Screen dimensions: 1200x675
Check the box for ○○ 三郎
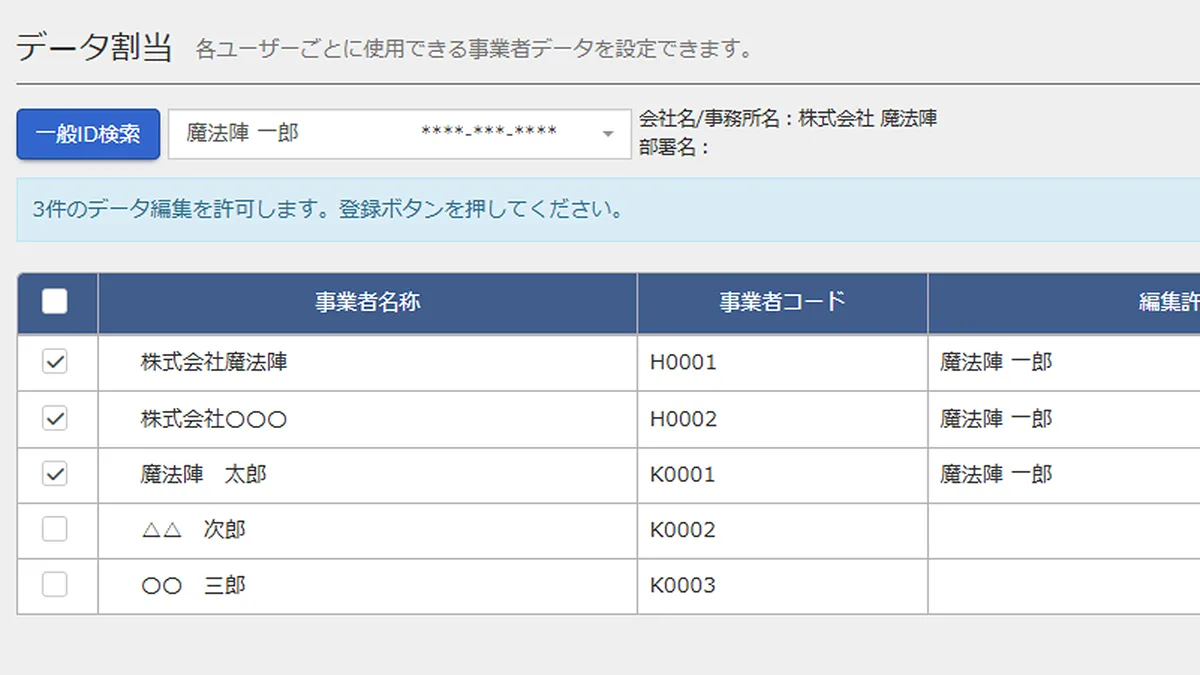[55, 585]
